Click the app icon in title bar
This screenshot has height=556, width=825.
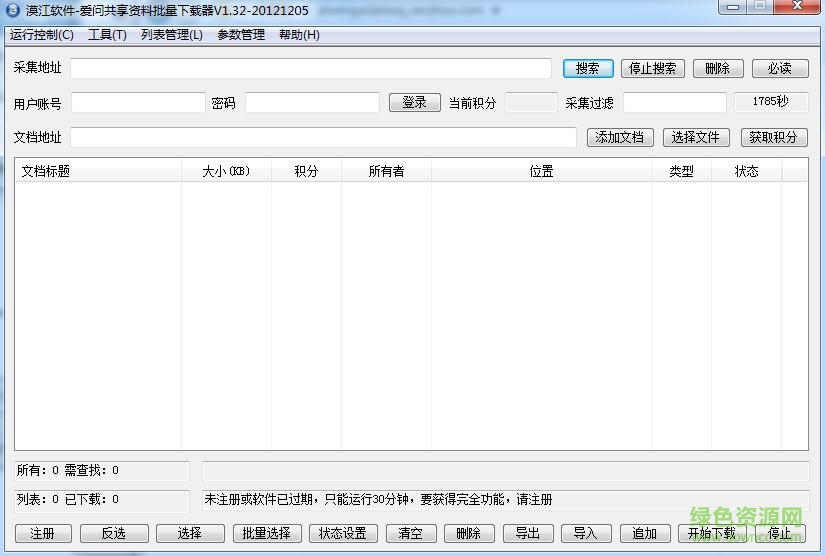pyautogui.click(x=13, y=10)
